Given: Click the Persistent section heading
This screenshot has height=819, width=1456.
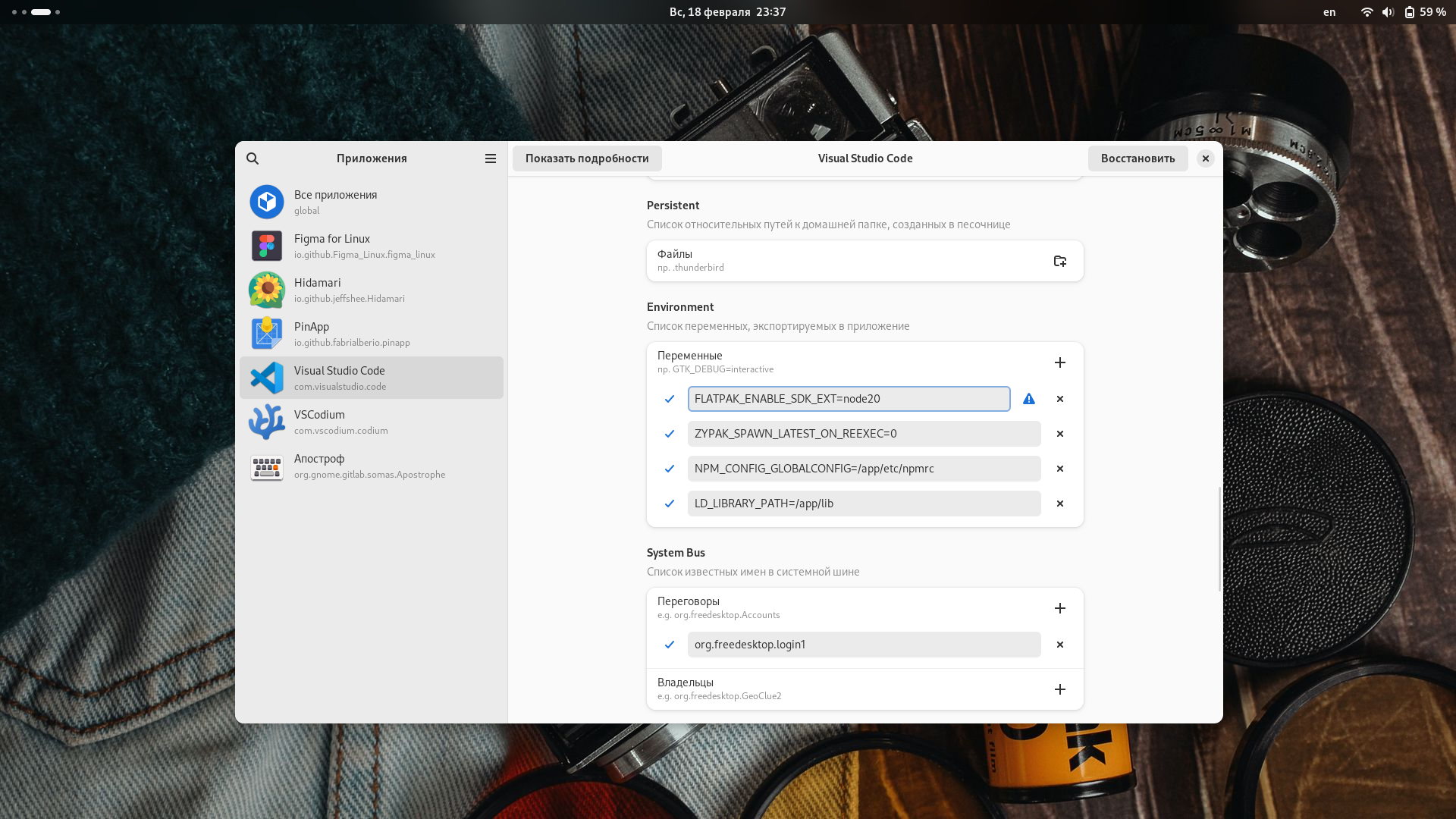Looking at the screenshot, I should tap(673, 206).
